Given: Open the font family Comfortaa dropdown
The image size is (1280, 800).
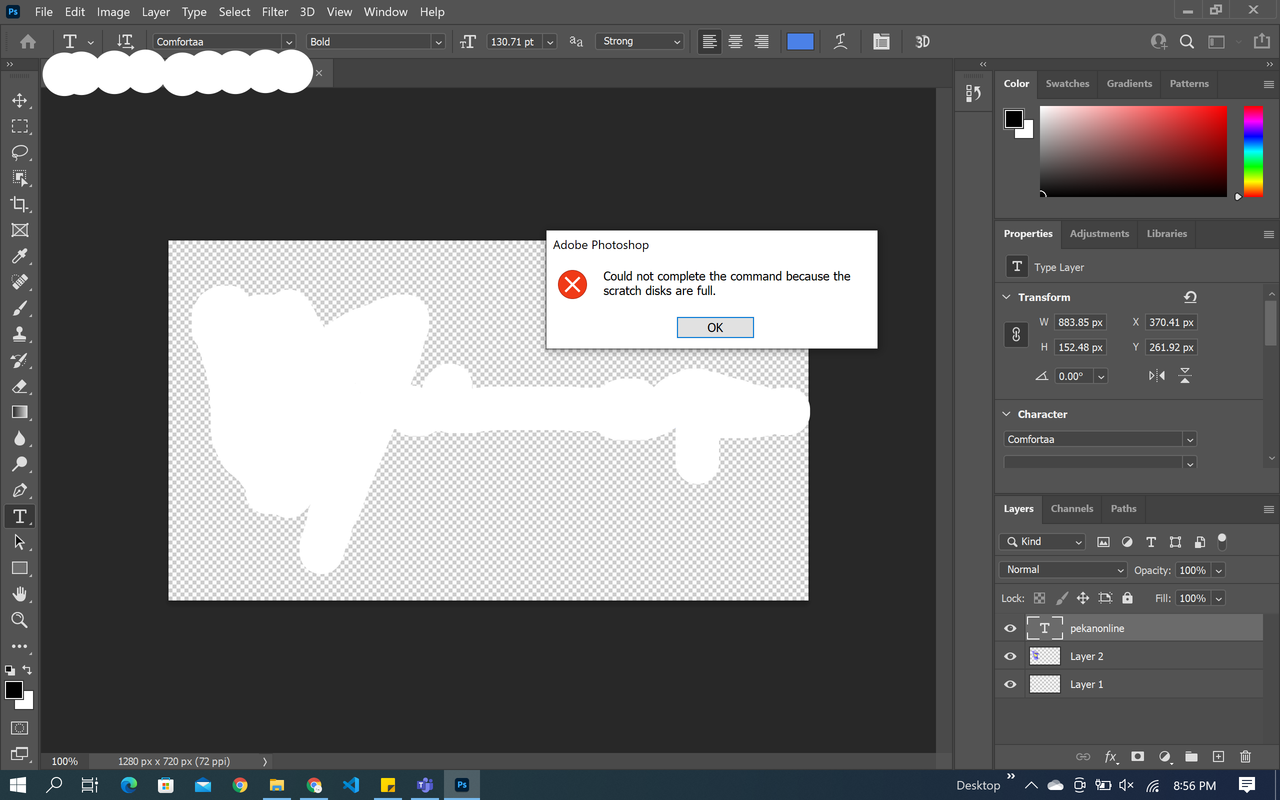Looking at the screenshot, I should 288,42.
